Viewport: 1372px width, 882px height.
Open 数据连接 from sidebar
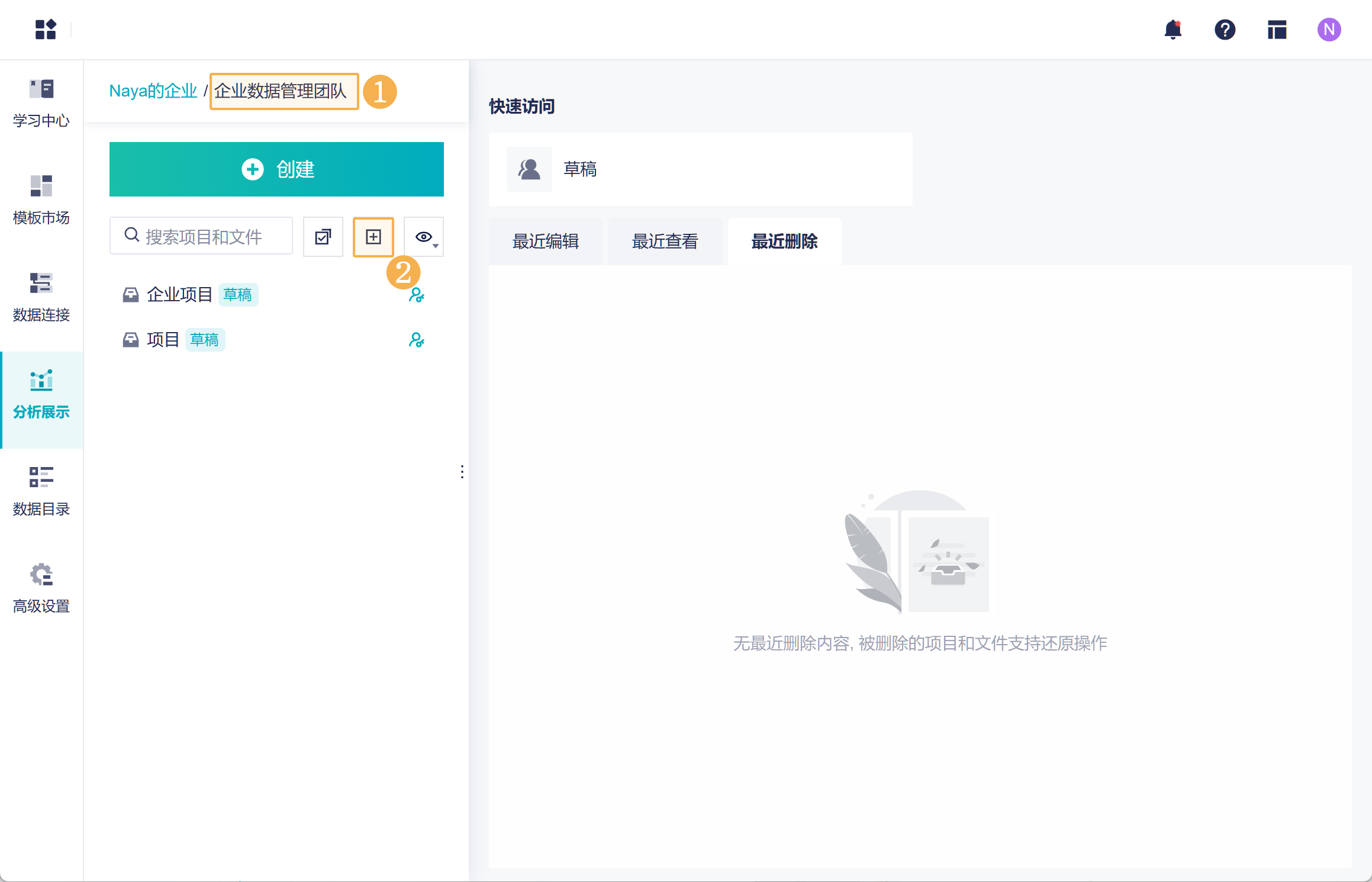(41, 298)
